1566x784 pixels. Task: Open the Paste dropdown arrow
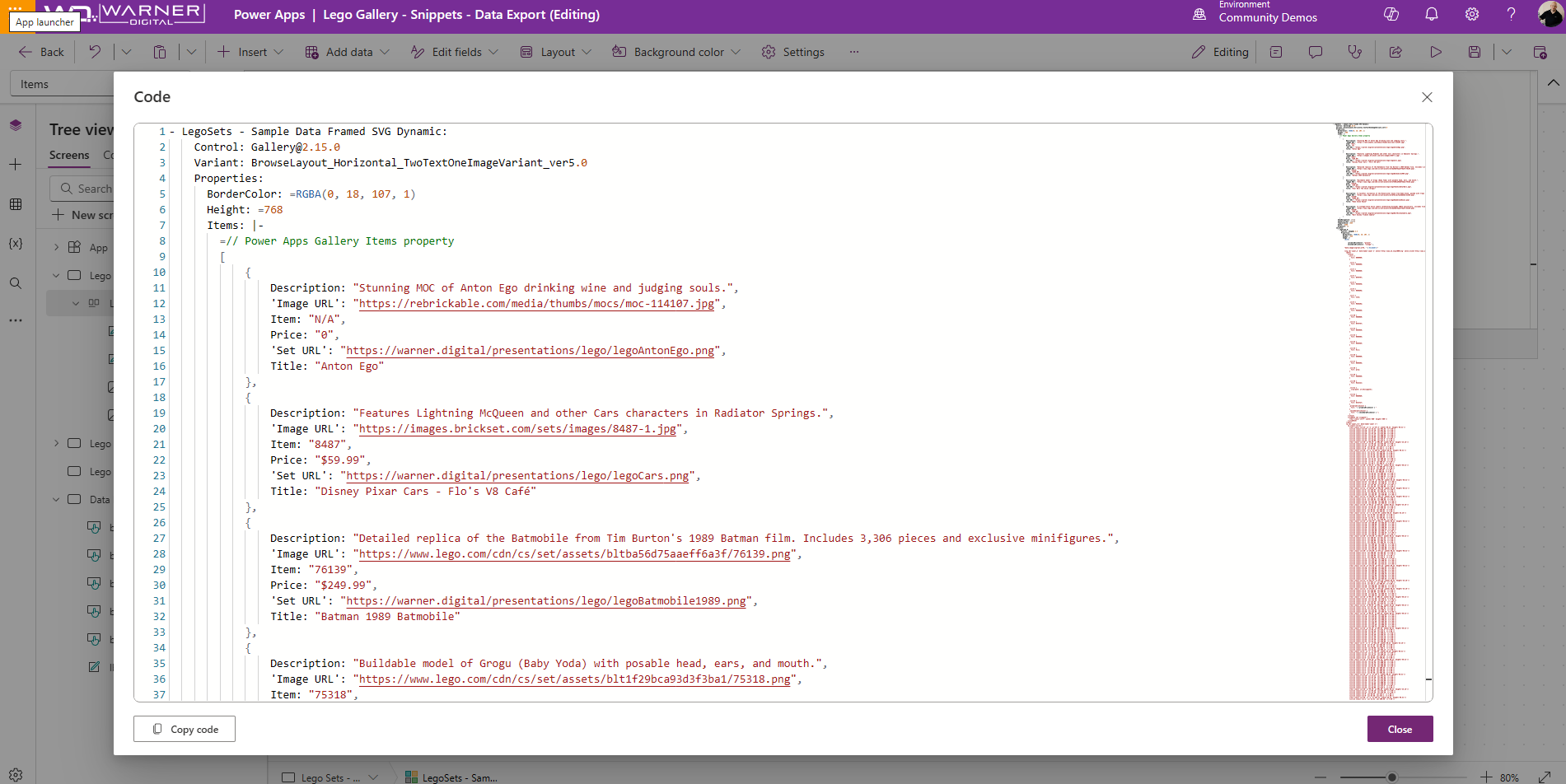(x=191, y=52)
